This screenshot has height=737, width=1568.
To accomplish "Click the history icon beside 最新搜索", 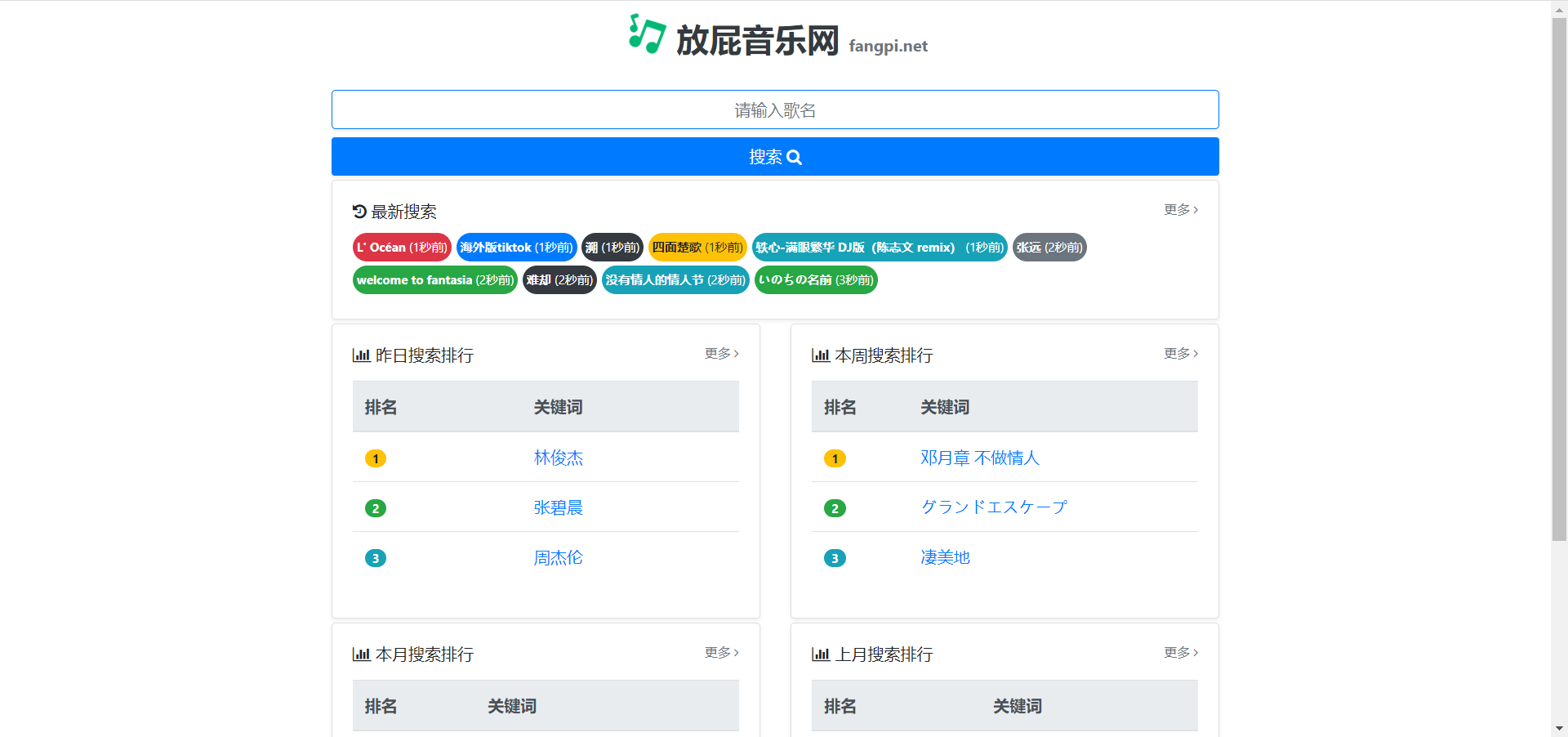I will (359, 212).
